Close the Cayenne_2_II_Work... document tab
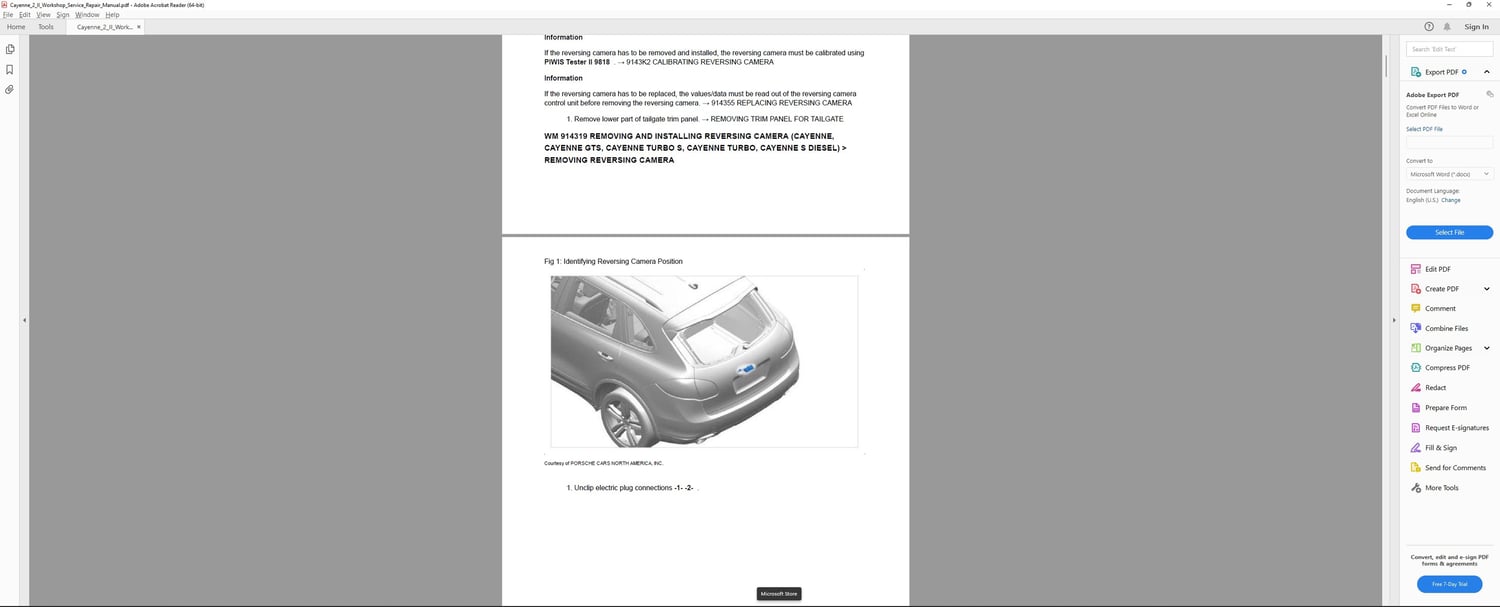 (139, 27)
